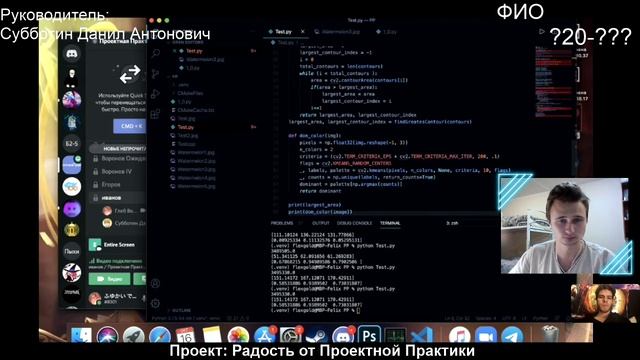Image resolution: width=640 pixels, height=360 pixels.
Task: Open Source Control in VS Code activity bar
Action: click(x=156, y=74)
